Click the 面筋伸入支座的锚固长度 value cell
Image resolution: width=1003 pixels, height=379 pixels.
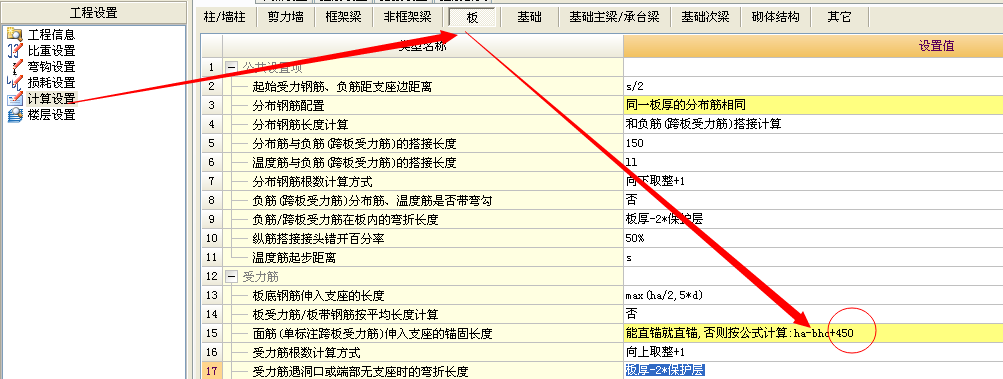pos(813,333)
